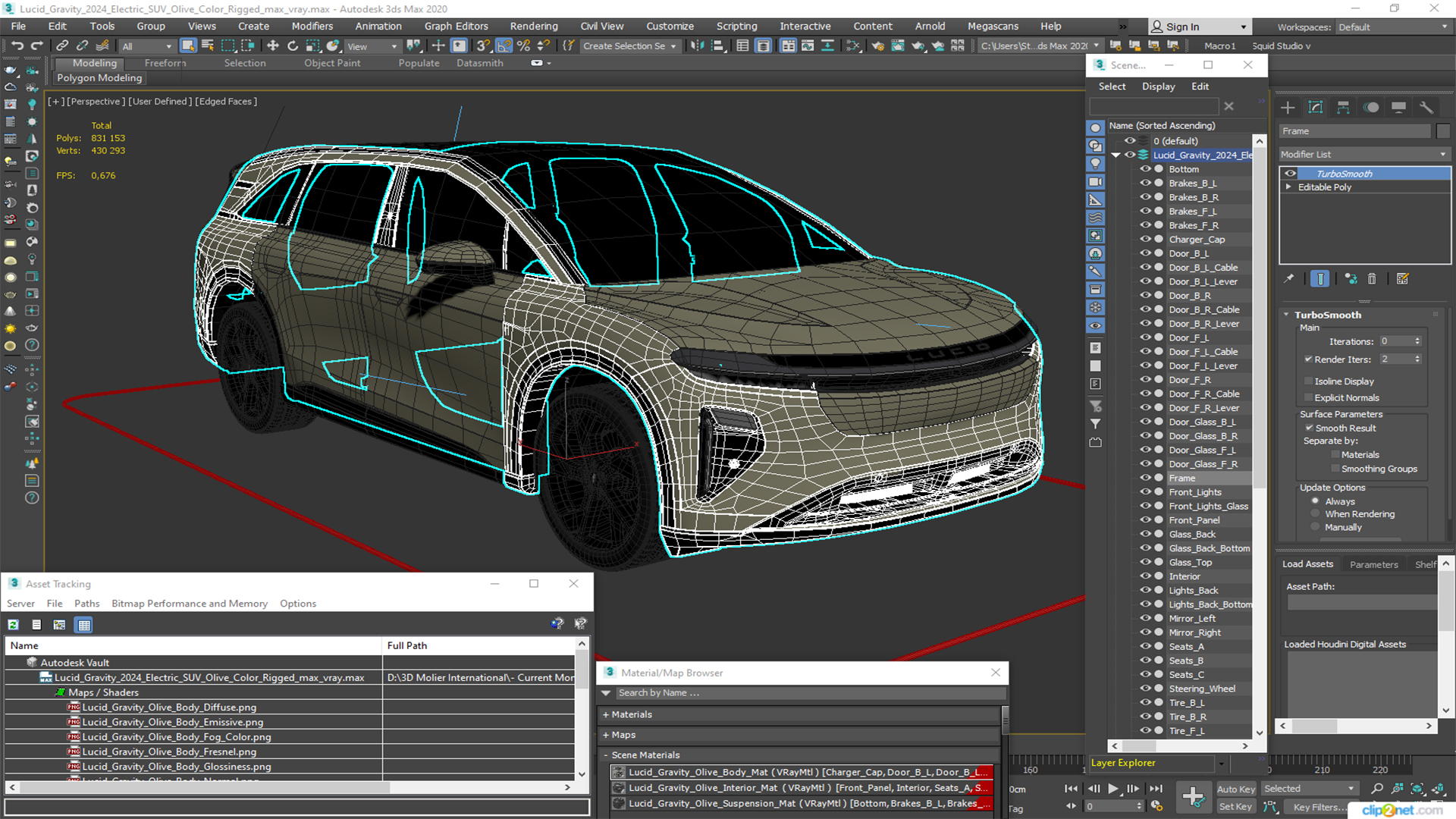1456x819 pixels.
Task: Click the Zoom magnifier navigation icon
Action: pos(1377,789)
